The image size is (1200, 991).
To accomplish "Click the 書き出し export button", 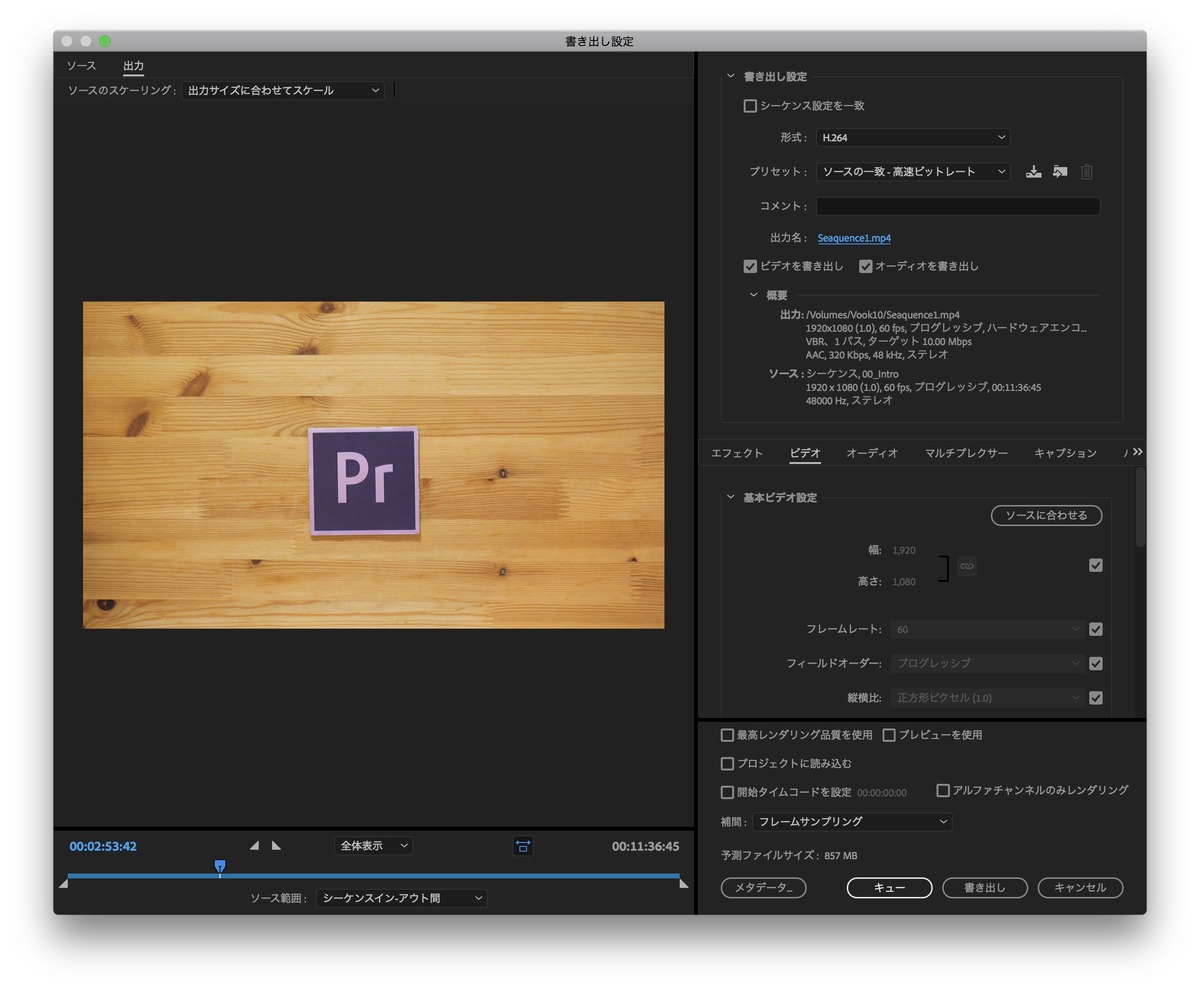I will point(985,888).
